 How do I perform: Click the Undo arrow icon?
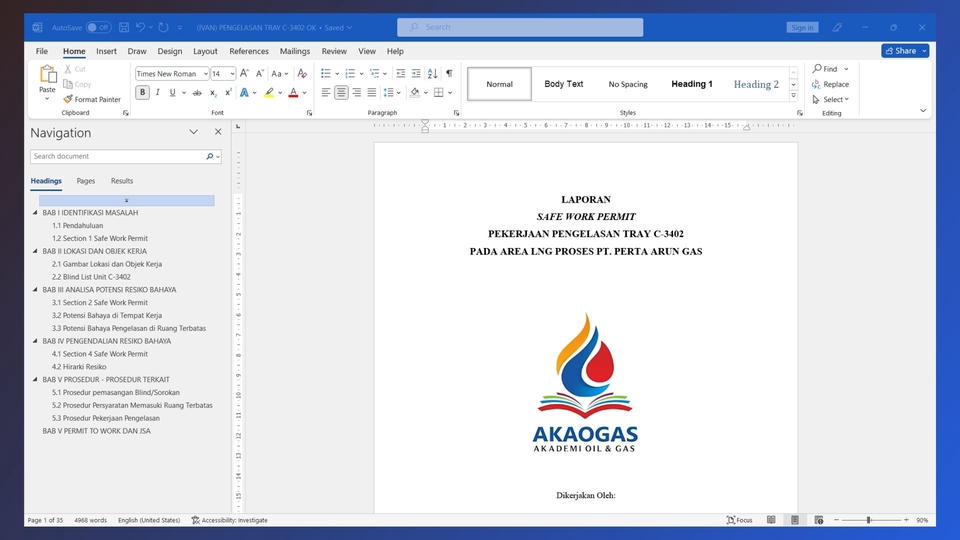pos(140,28)
